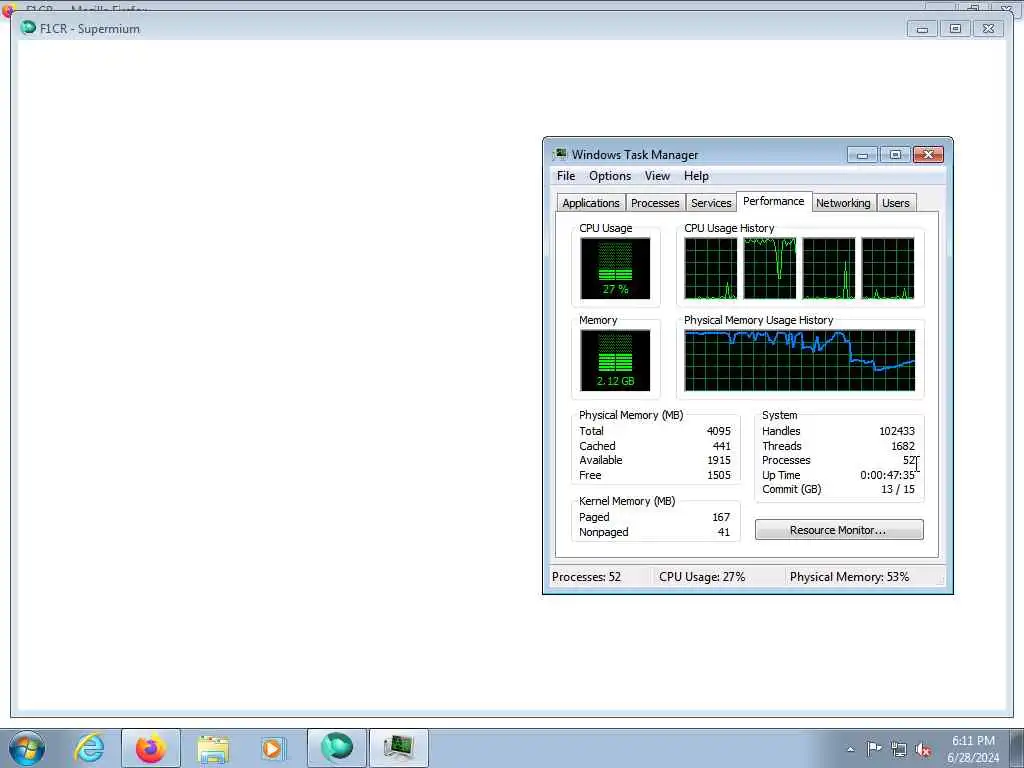The image size is (1024, 768).
Task: Restore down the Supermium window
Action: pos(955,29)
